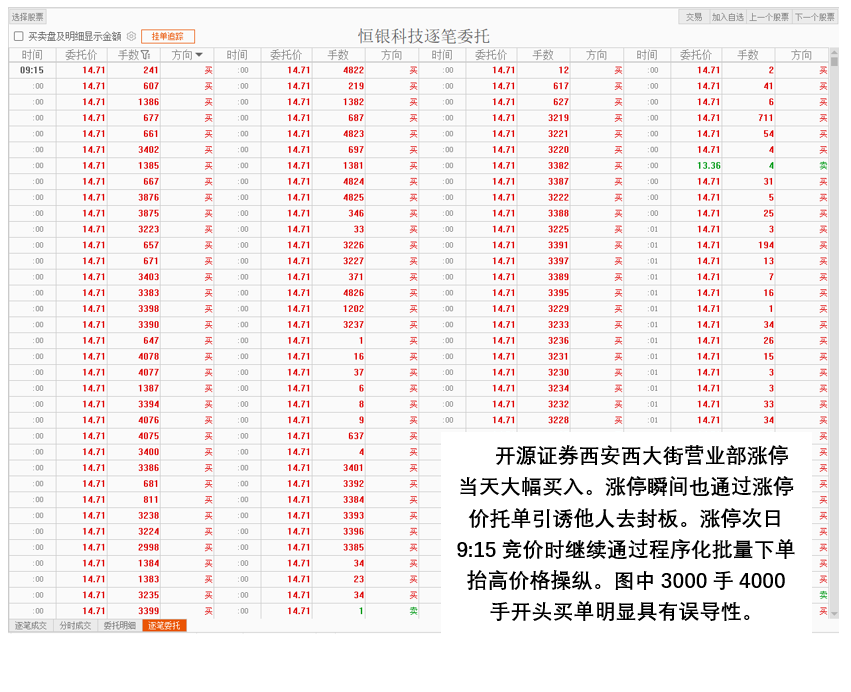The image size is (851, 692).
Task: Click the 选择股票 button
Action: point(27,17)
